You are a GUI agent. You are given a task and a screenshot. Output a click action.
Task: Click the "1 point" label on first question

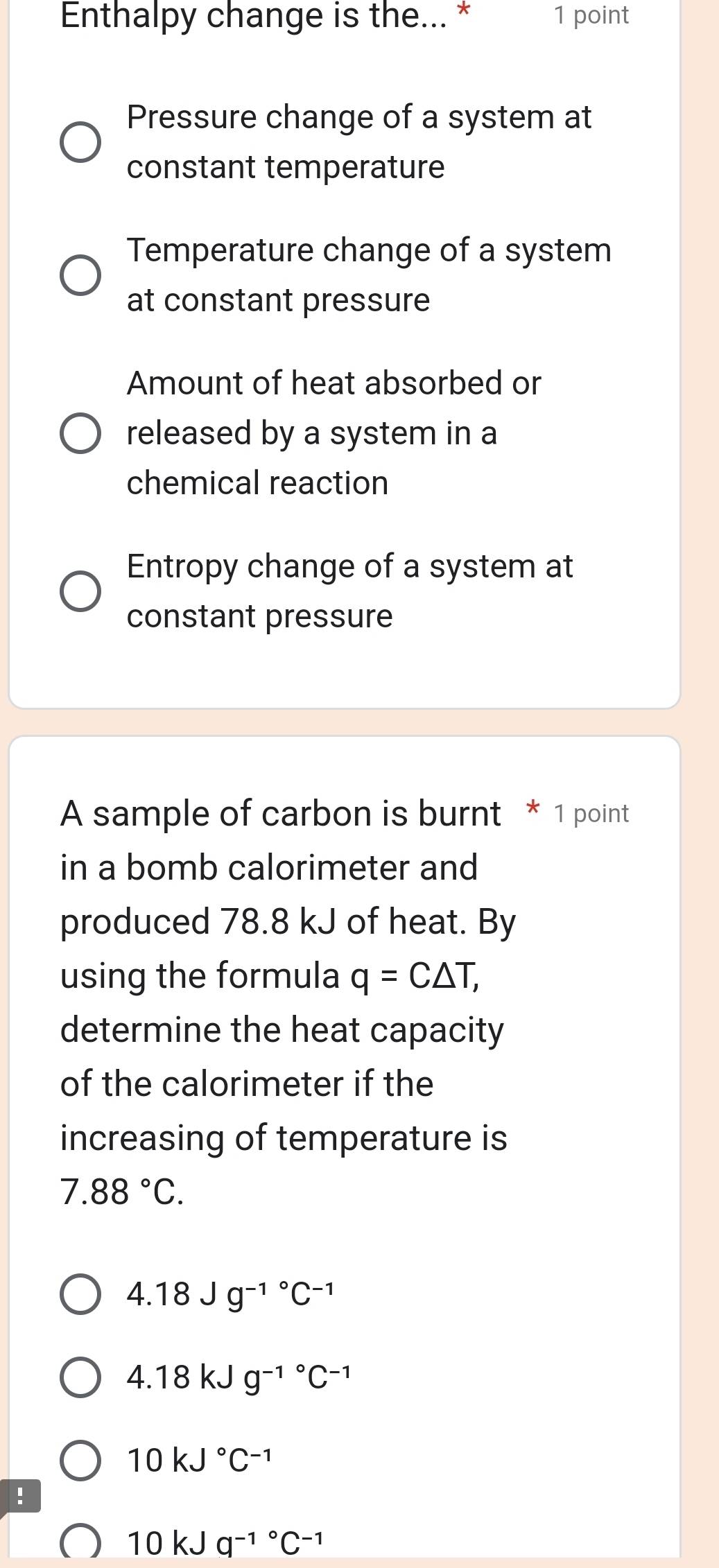[x=591, y=15]
